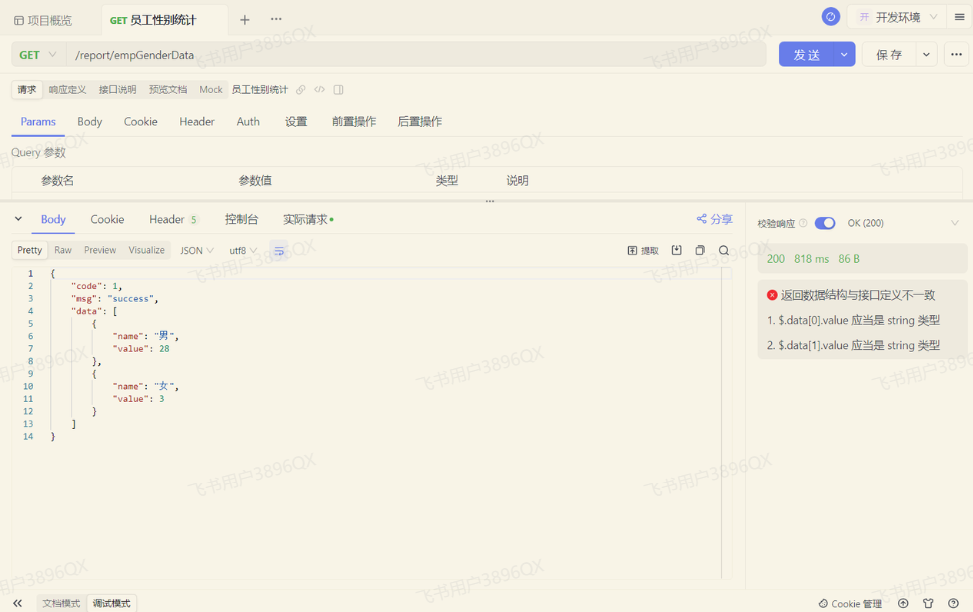This screenshot has width=973, height=612.
Task: Send the request with 发送 button
Action: pyautogui.click(x=806, y=55)
